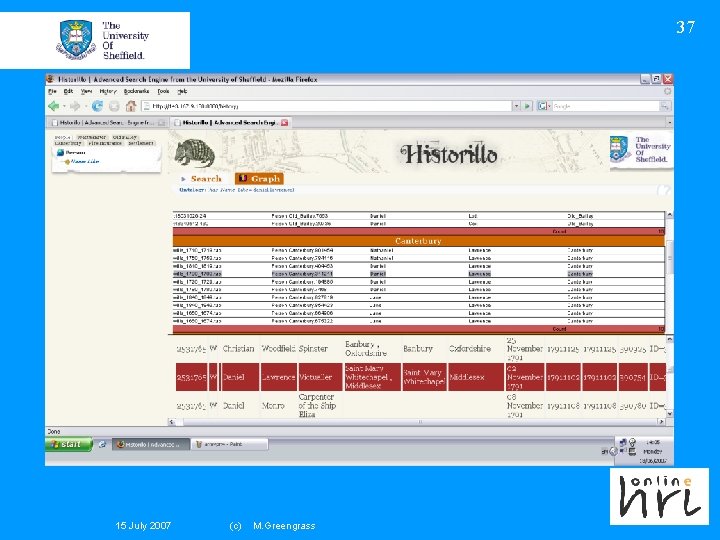The image size is (720, 540).
Task: Click the orange Graph button
Action: (259, 179)
